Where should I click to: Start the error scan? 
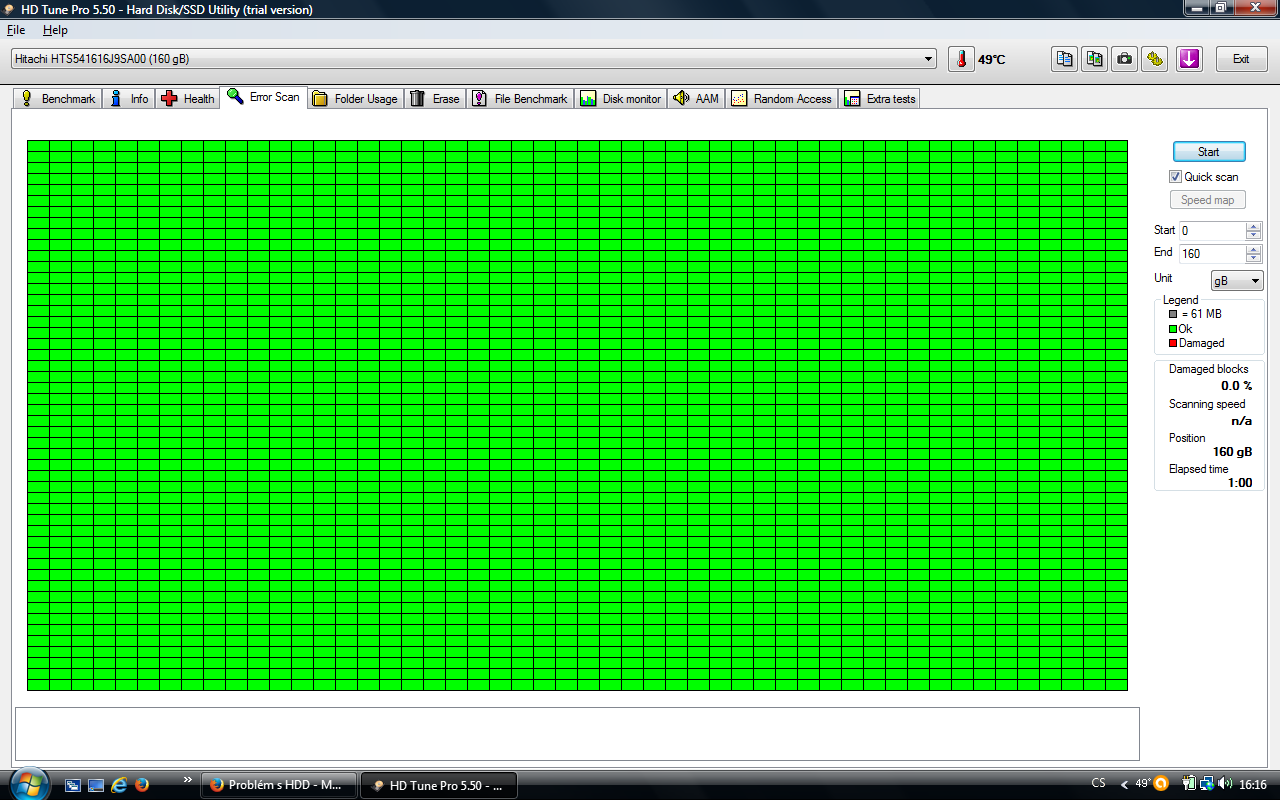click(1209, 152)
